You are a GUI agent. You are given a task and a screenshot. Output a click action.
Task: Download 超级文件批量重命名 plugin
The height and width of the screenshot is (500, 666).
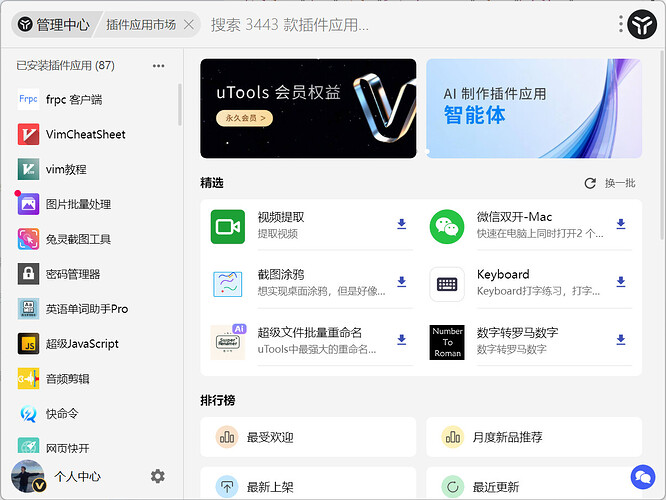click(x=401, y=340)
